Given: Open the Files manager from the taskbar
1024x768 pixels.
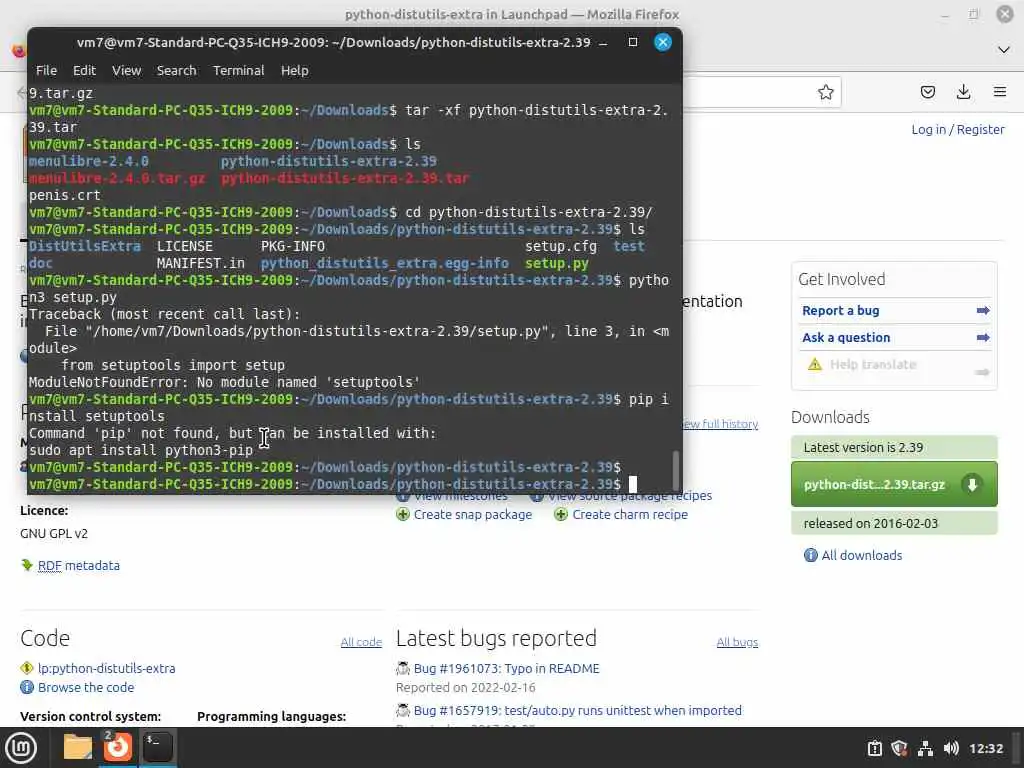Looking at the screenshot, I should [x=78, y=748].
